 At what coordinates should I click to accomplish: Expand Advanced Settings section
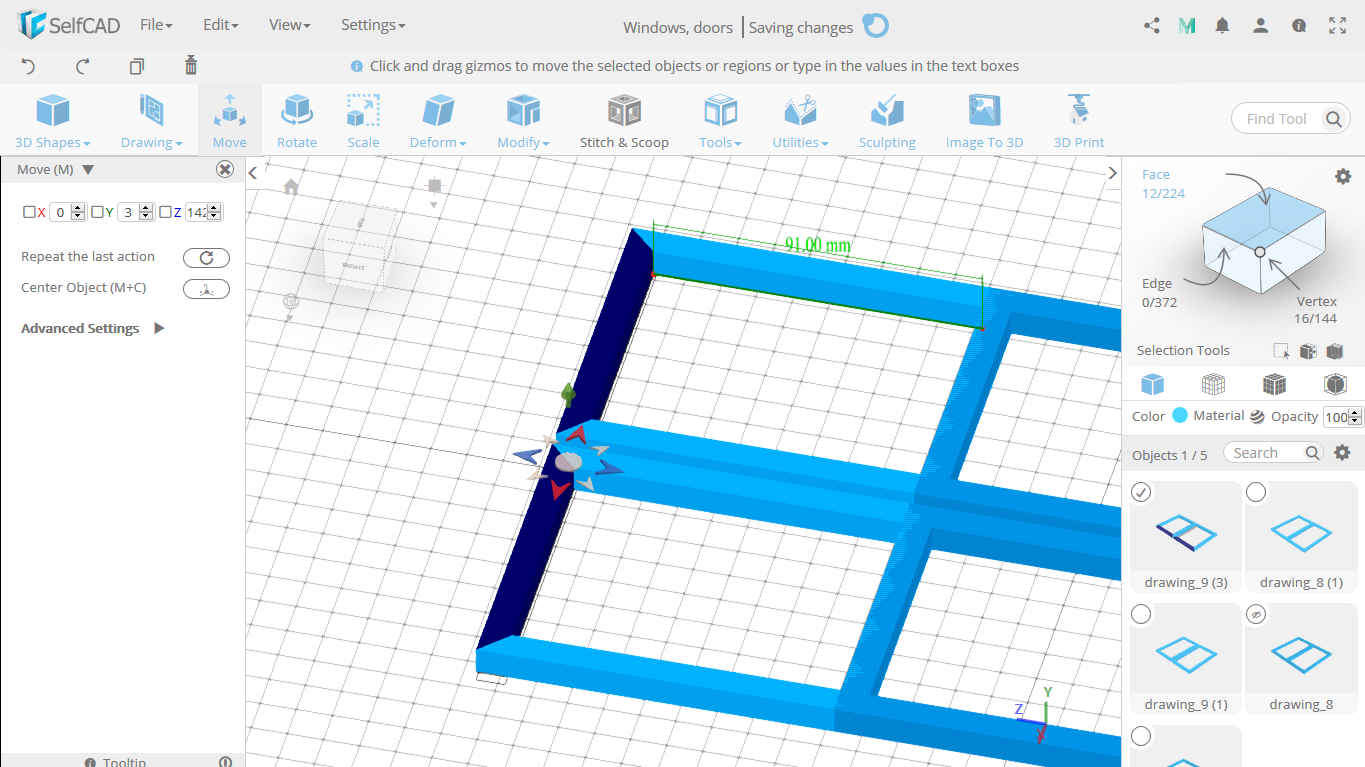pos(158,328)
